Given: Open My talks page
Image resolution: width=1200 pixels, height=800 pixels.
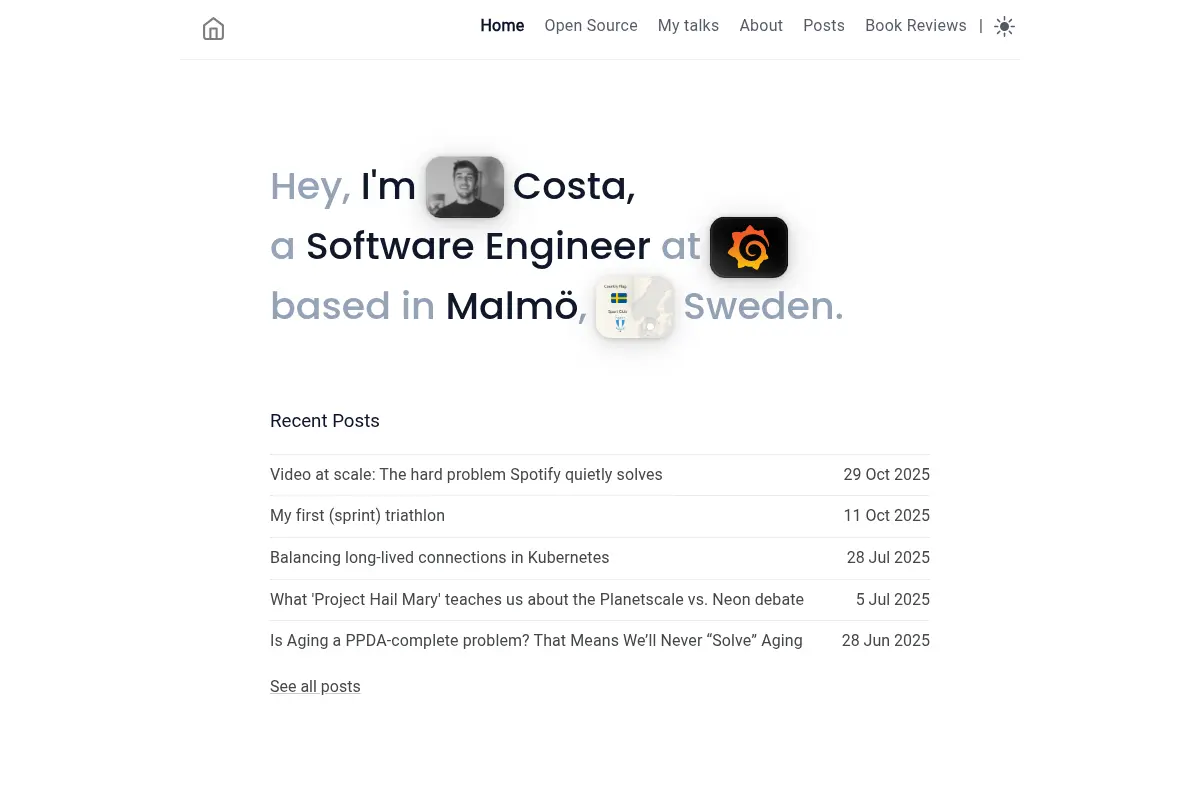Looking at the screenshot, I should point(688,26).
